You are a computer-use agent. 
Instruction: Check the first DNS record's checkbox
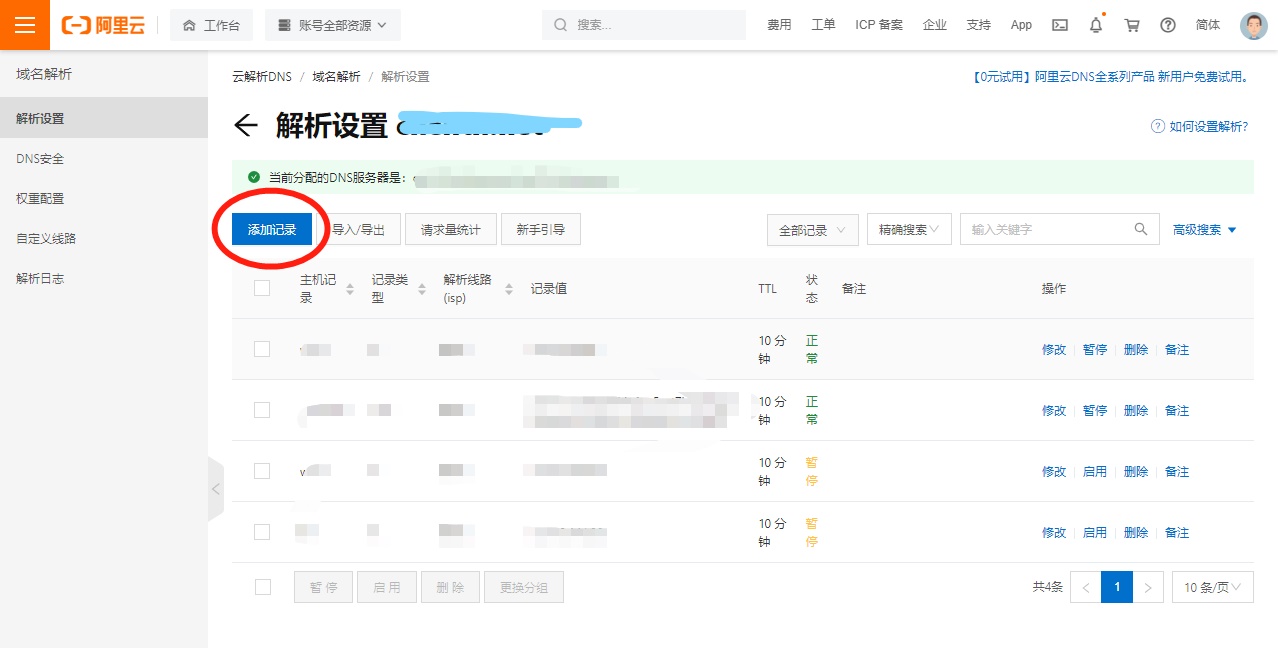coord(261,348)
